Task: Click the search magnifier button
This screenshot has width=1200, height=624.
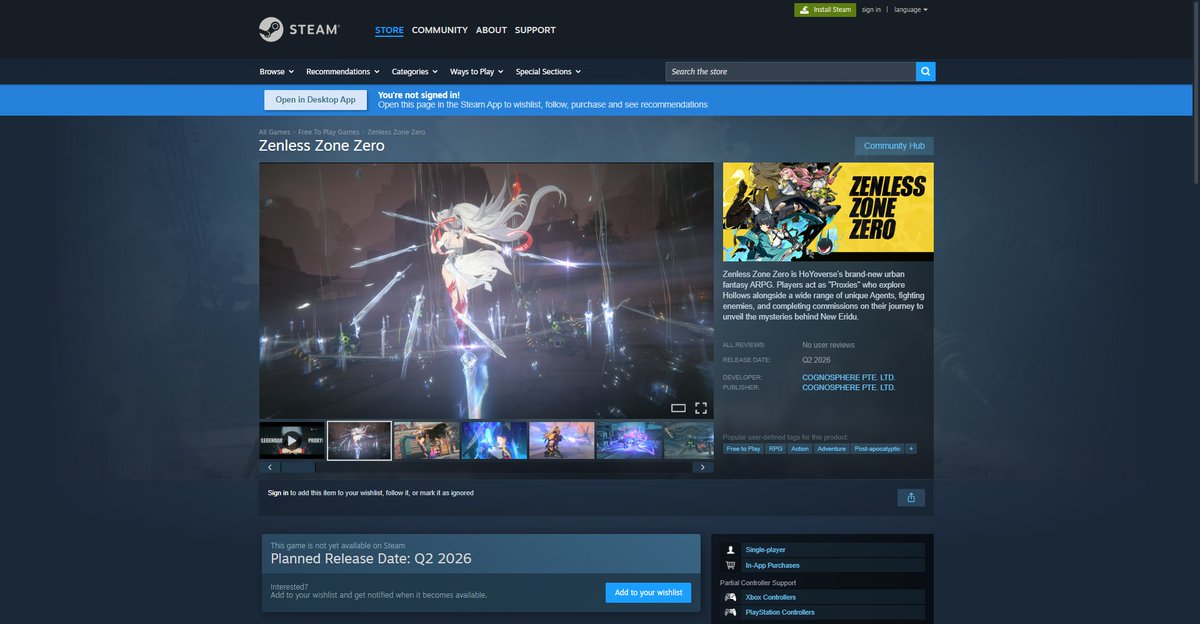Action: tap(926, 72)
